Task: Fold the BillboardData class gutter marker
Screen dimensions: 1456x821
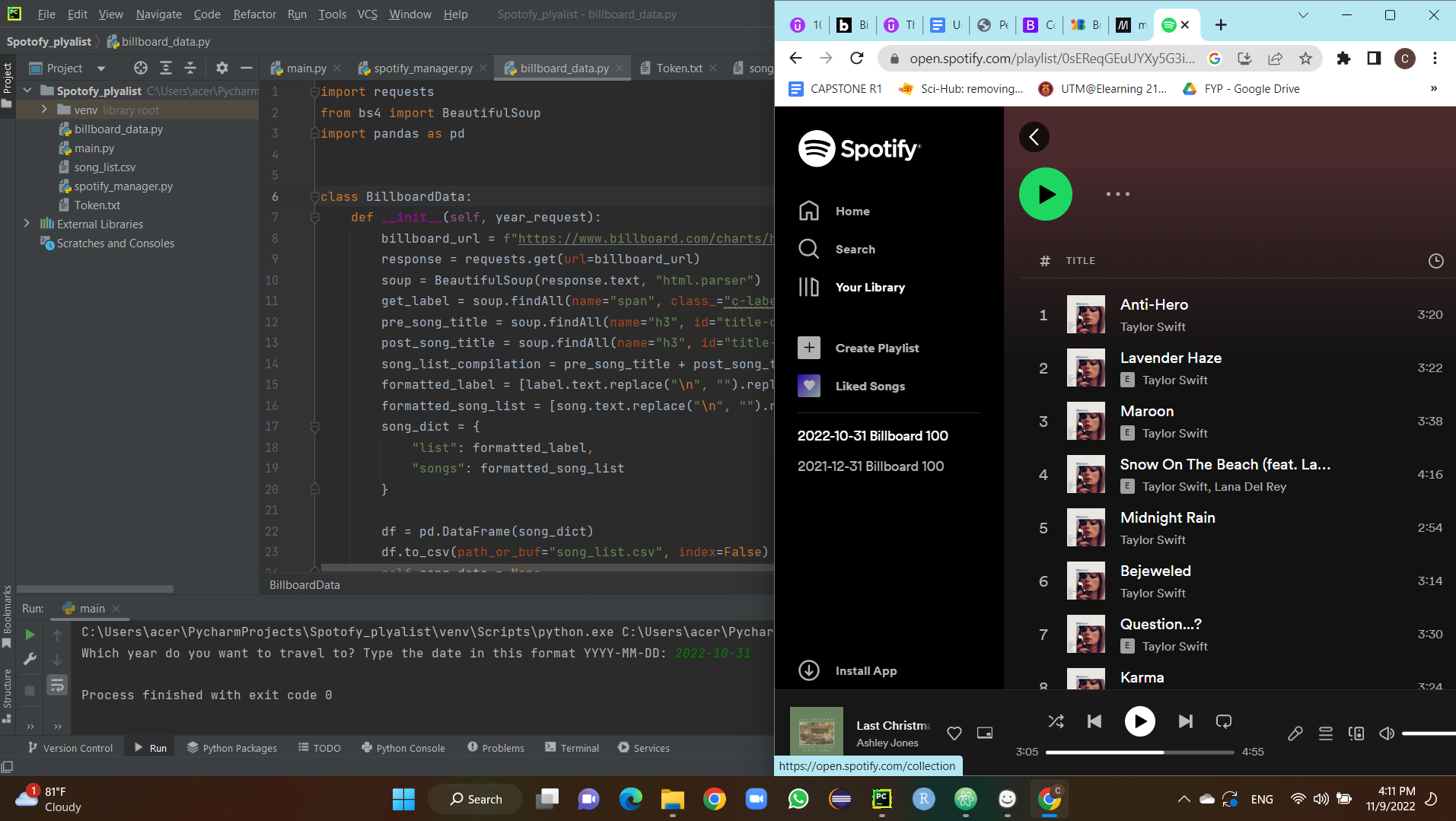Action: pos(314,196)
